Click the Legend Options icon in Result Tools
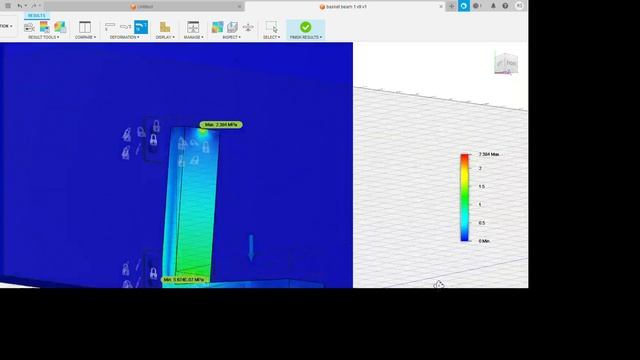640x360 pixels. (x=29, y=27)
